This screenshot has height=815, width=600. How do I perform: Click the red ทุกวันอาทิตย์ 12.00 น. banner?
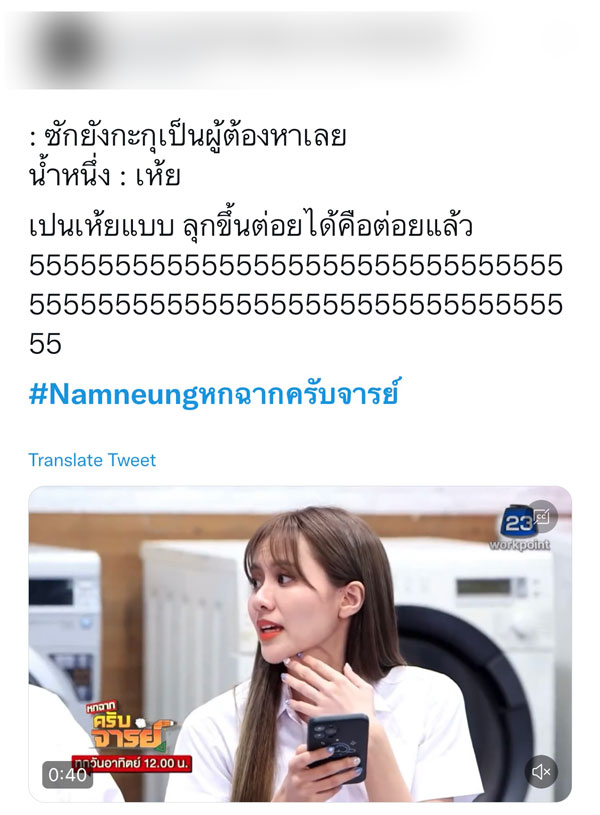pyautogui.click(x=132, y=764)
